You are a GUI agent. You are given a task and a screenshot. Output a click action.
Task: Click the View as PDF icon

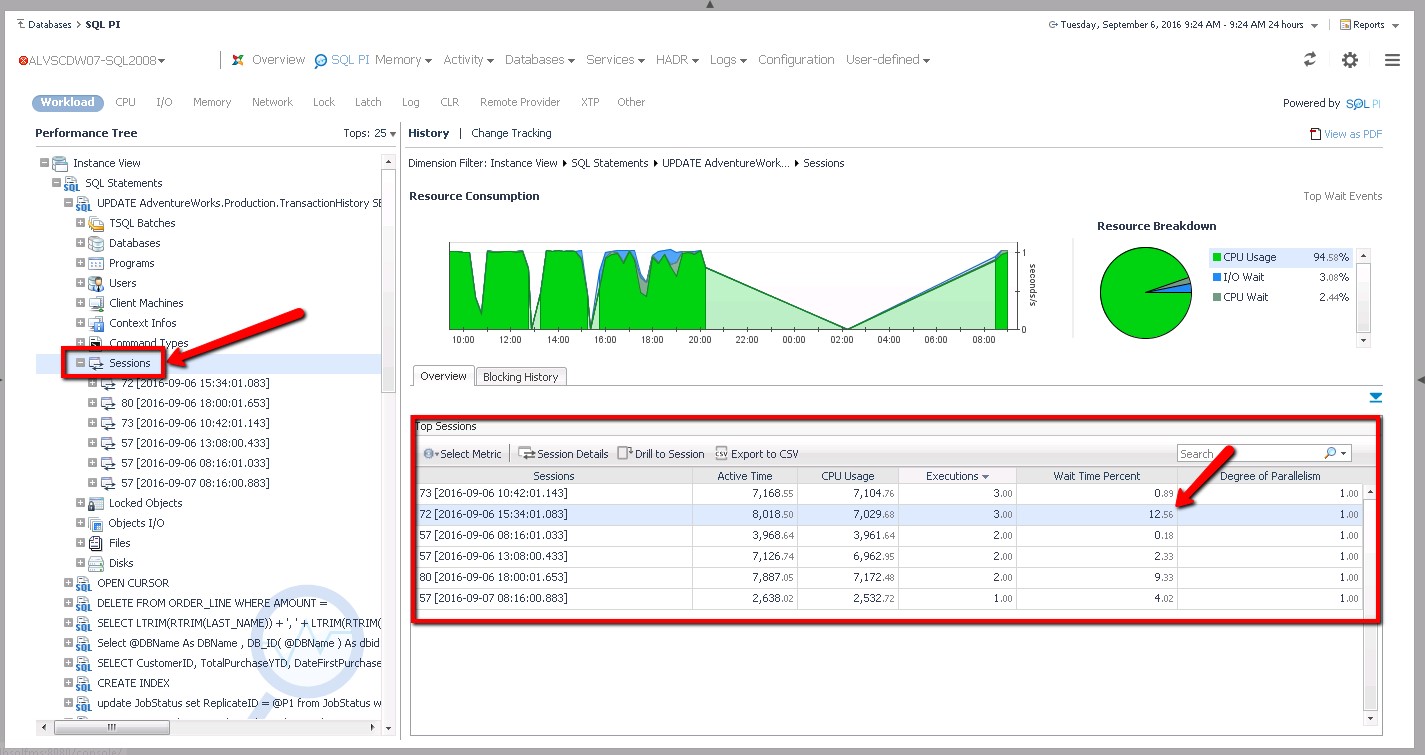click(x=1315, y=134)
